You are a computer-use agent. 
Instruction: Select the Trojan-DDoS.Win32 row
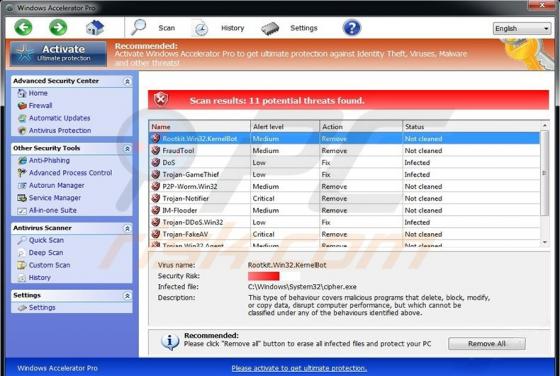tap(344, 222)
